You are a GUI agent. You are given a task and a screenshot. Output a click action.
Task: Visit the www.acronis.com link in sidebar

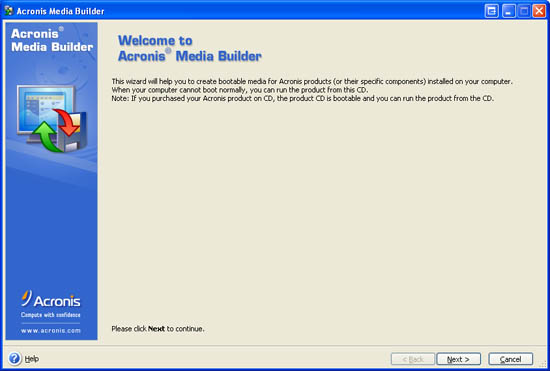(51, 330)
